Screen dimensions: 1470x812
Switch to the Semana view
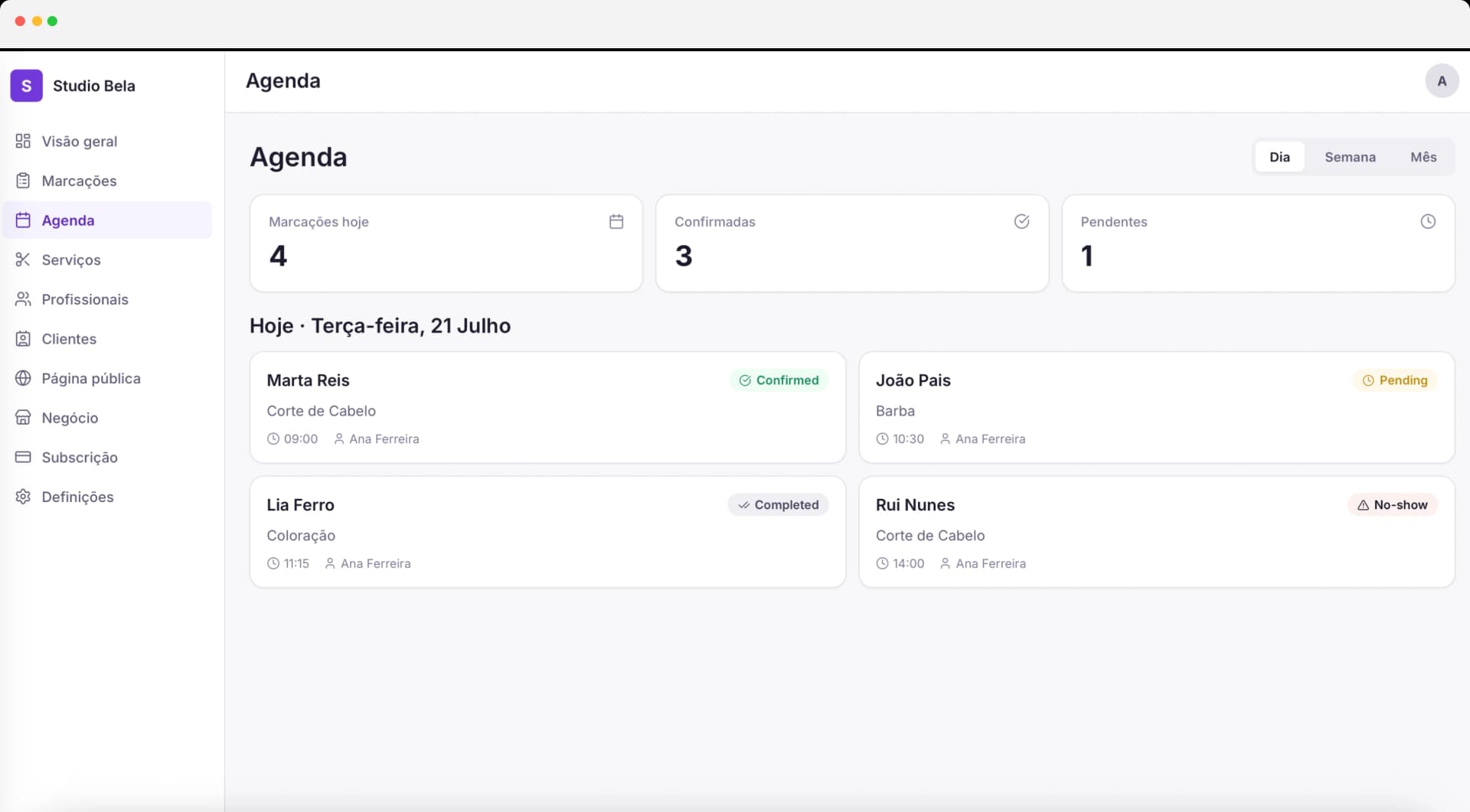pyautogui.click(x=1350, y=157)
